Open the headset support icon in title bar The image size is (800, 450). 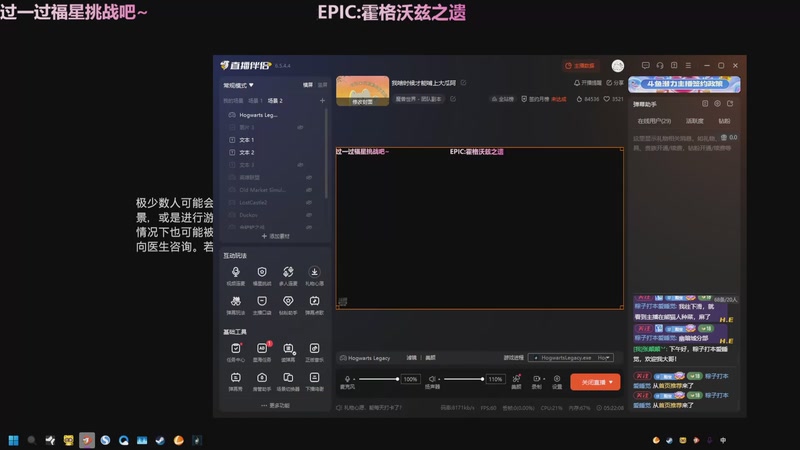tap(660, 65)
